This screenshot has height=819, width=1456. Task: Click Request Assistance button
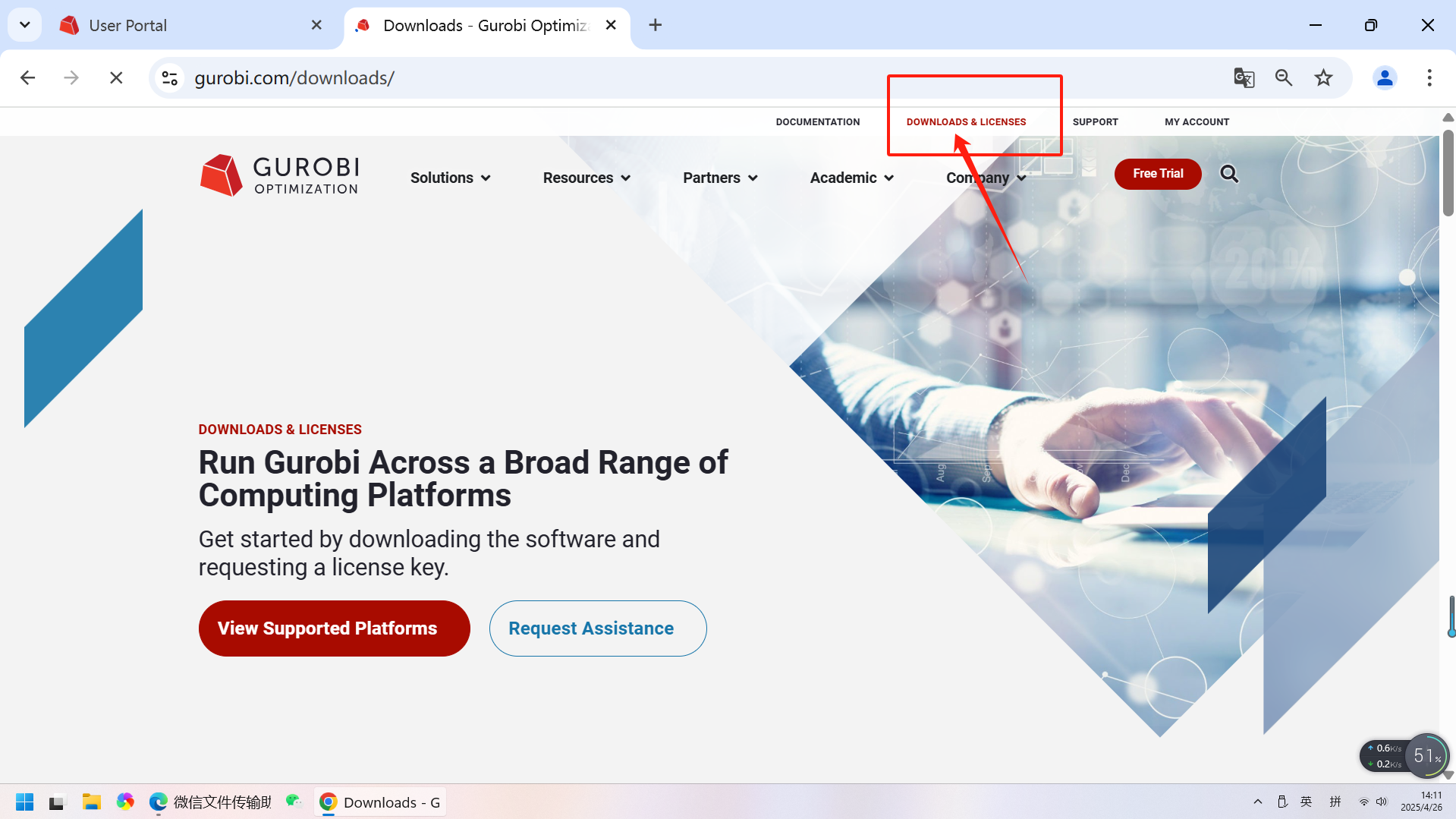pyautogui.click(x=598, y=628)
